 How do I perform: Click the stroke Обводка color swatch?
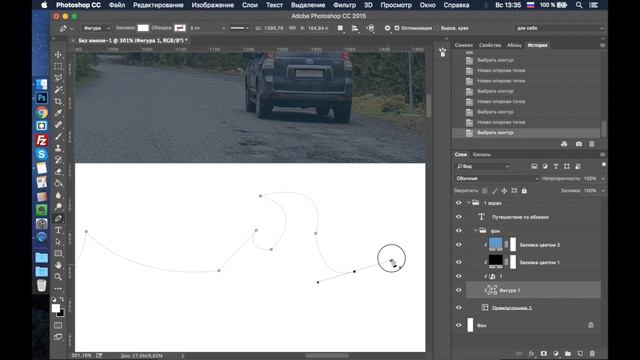[180, 28]
